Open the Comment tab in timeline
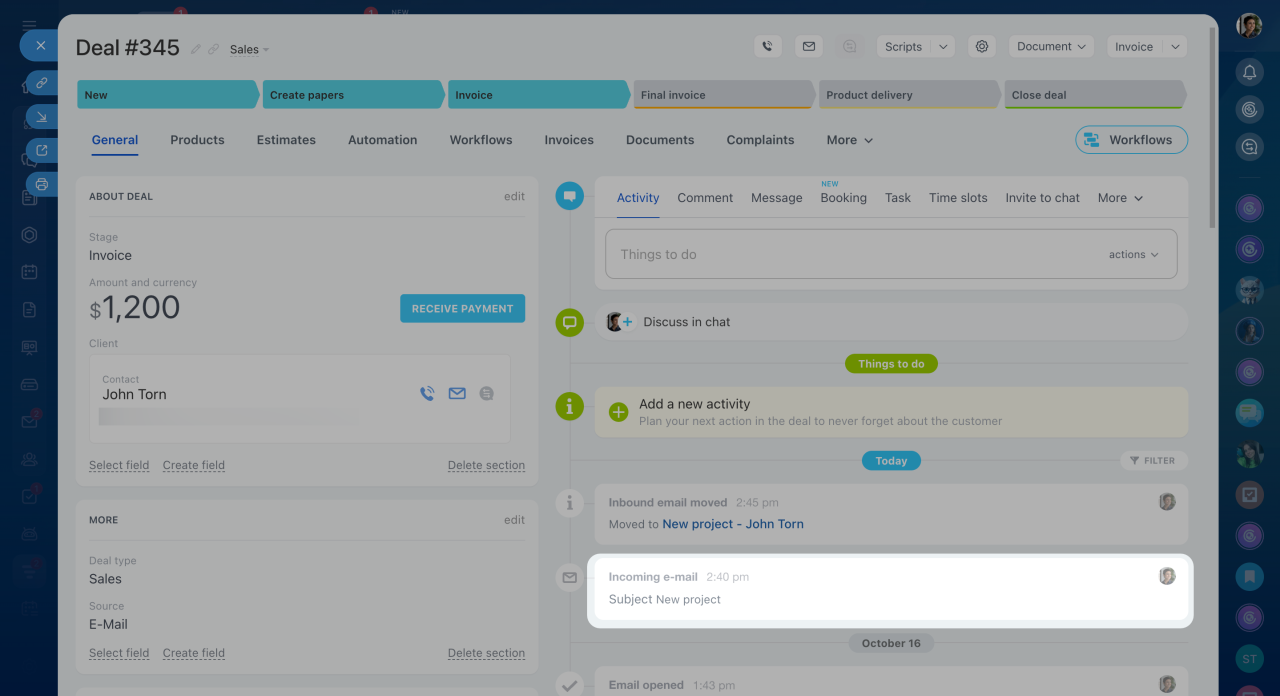 click(705, 198)
